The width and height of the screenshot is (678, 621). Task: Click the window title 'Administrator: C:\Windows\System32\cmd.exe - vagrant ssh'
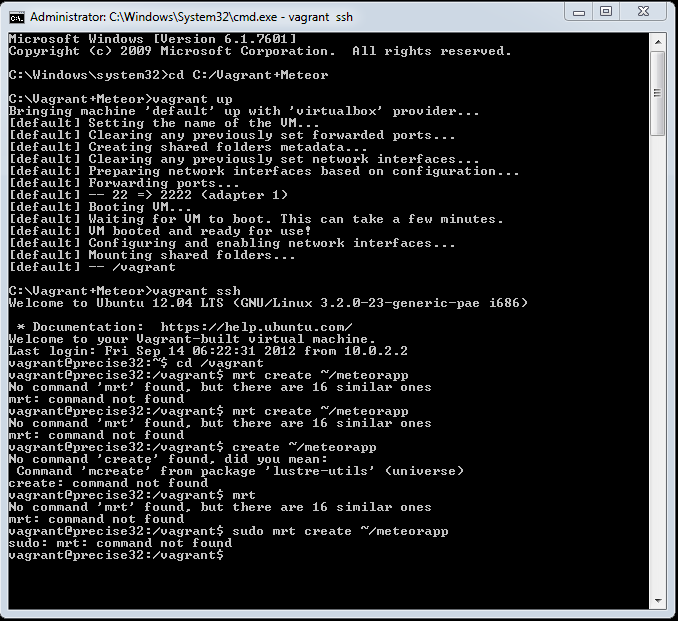[x=191, y=17]
